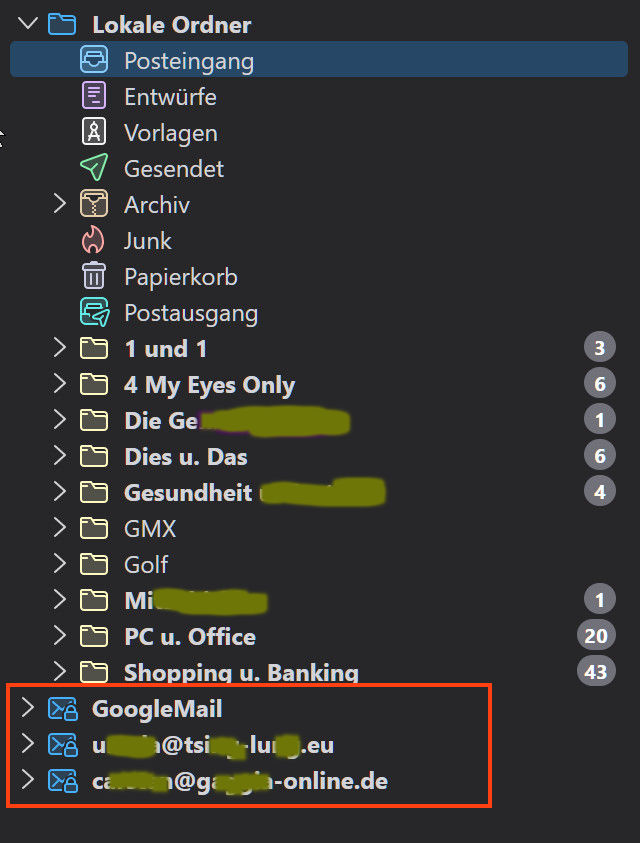
Task: Open Gesendet via the paper plane icon
Action: click(x=94, y=167)
